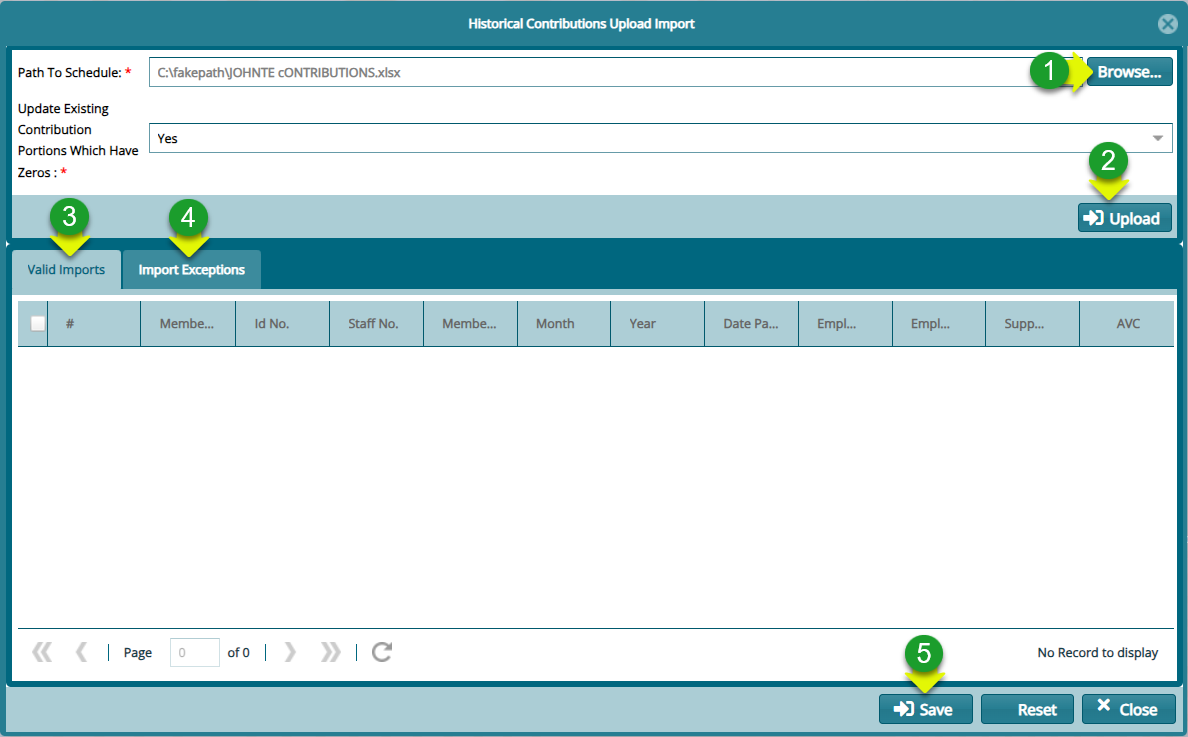Sort by clicking the Month column header

click(x=556, y=323)
